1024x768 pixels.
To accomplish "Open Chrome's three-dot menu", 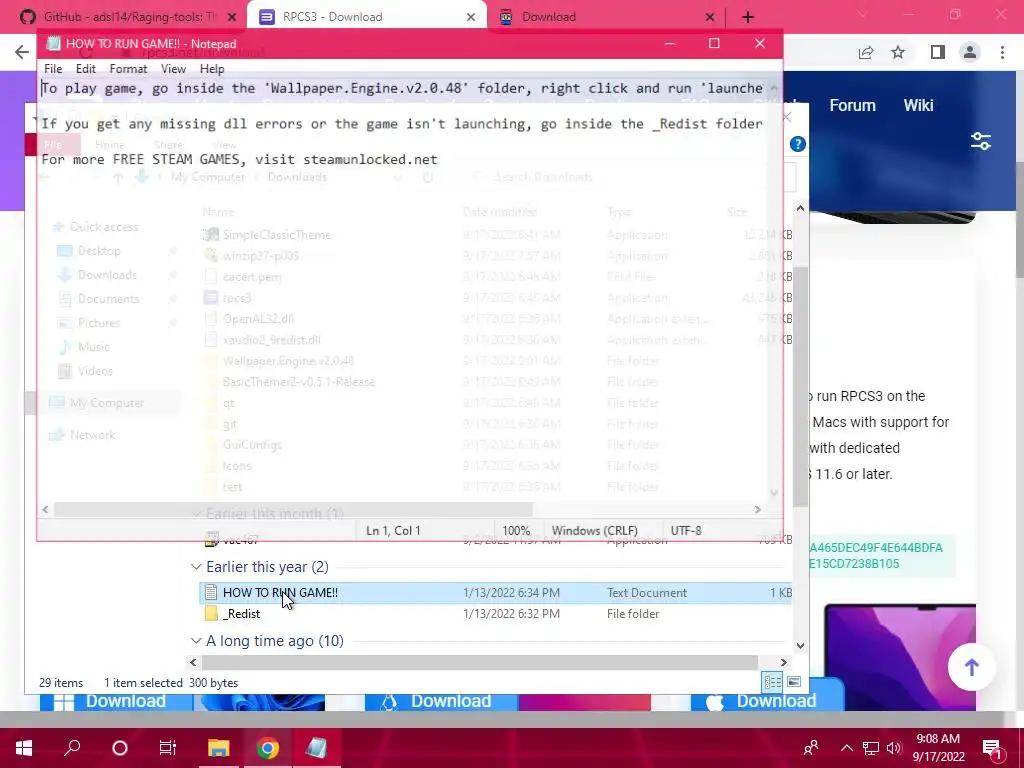I will point(1002,52).
